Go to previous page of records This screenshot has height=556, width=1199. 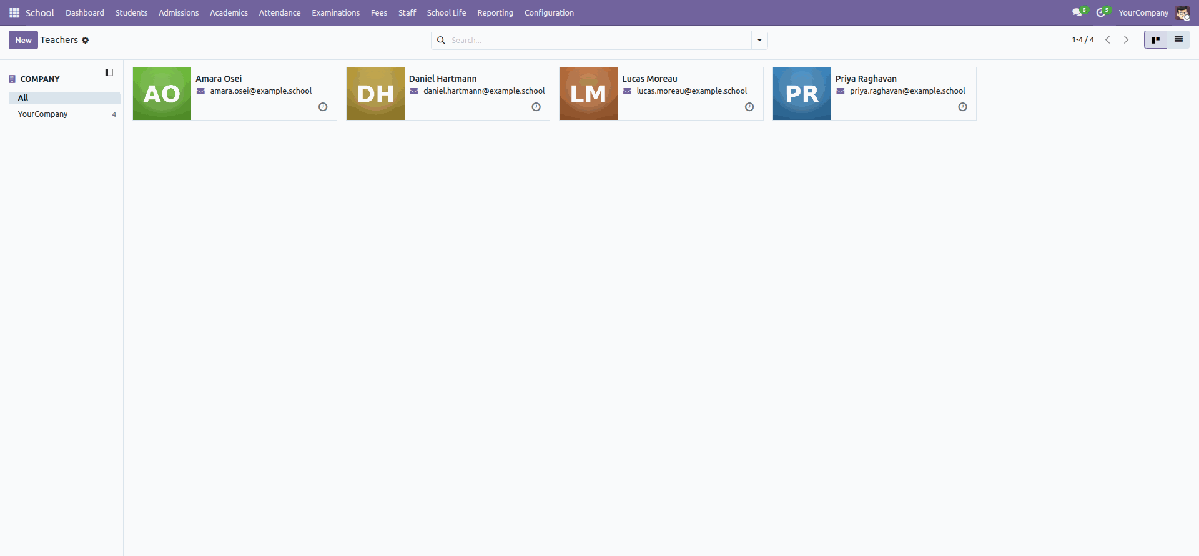(1107, 40)
